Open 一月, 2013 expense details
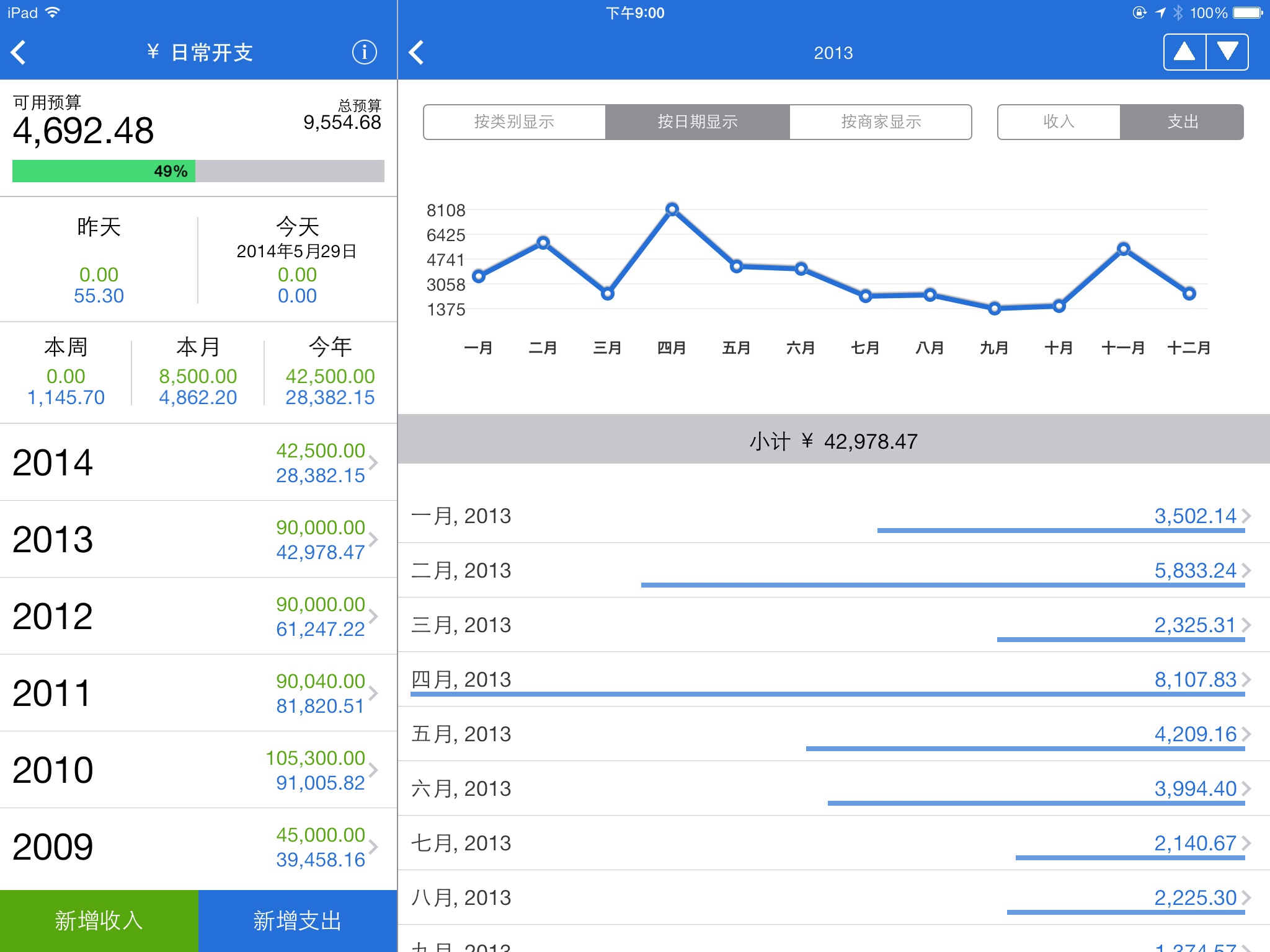This screenshot has height=952, width=1270. tap(833, 516)
